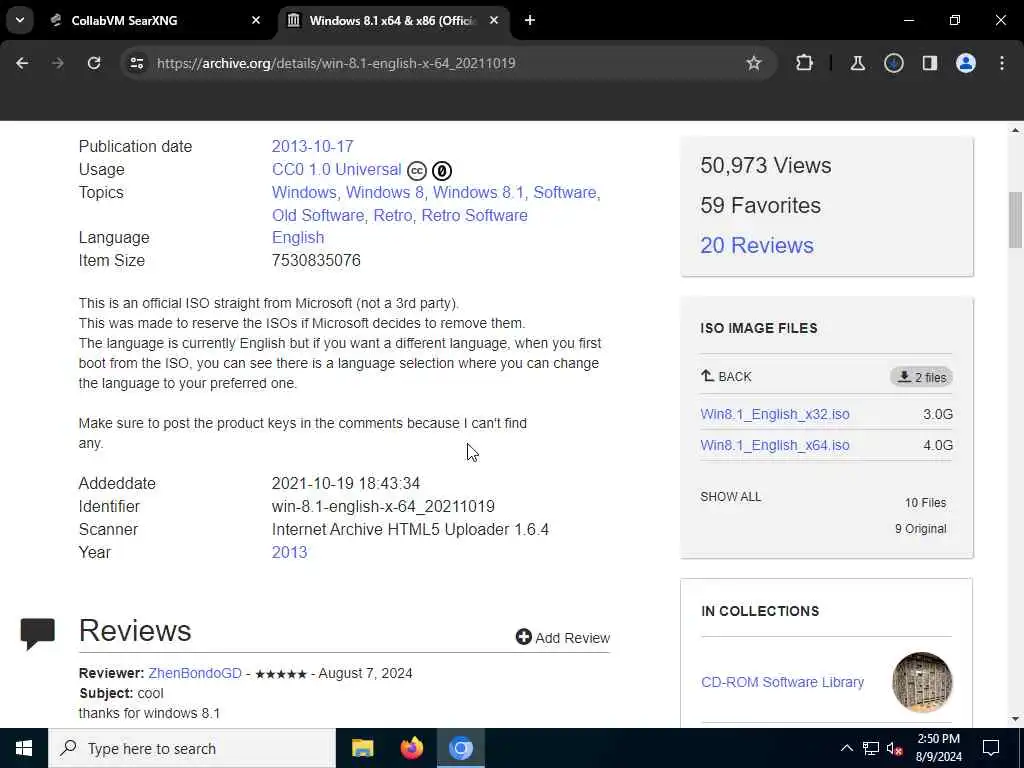This screenshot has height=768, width=1024.
Task: Click the Chrome taskbar icon
Action: click(x=460, y=748)
